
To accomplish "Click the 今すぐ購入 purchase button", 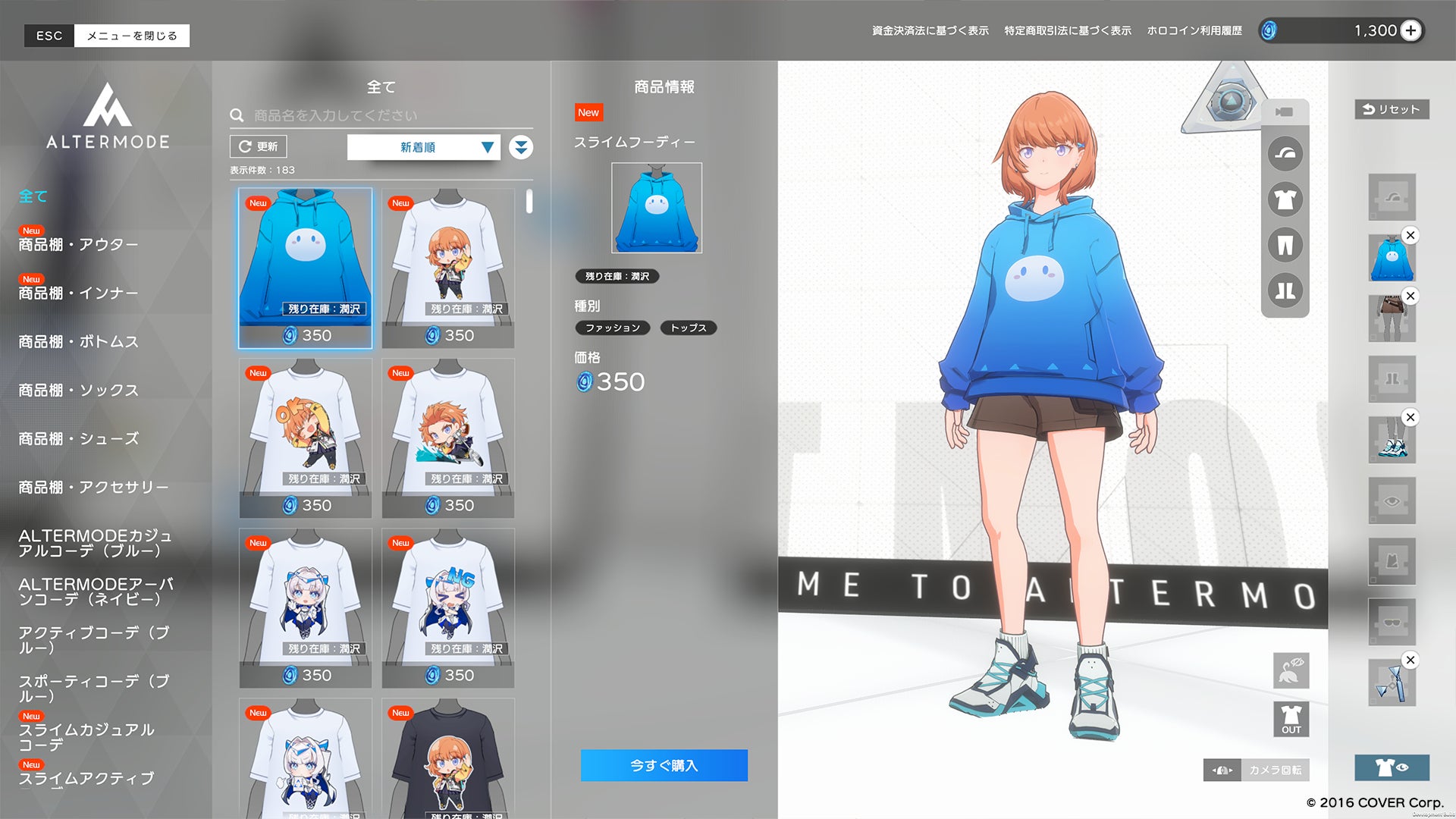I will tap(664, 765).
